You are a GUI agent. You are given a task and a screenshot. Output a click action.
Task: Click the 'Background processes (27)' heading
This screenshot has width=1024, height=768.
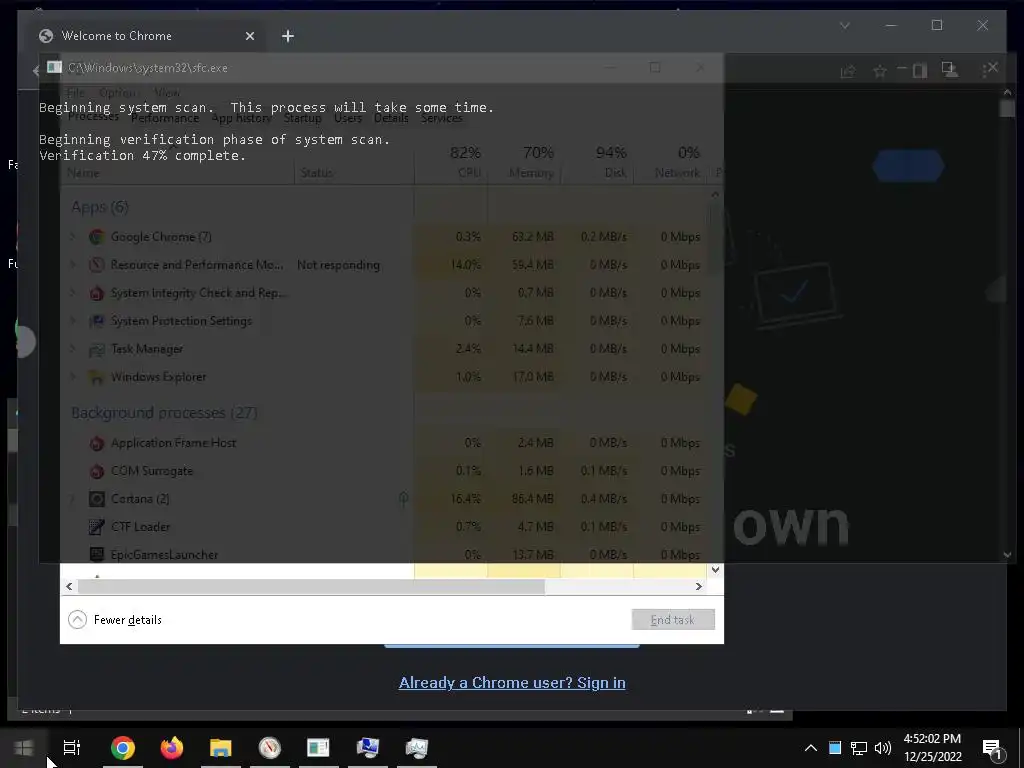pos(164,413)
